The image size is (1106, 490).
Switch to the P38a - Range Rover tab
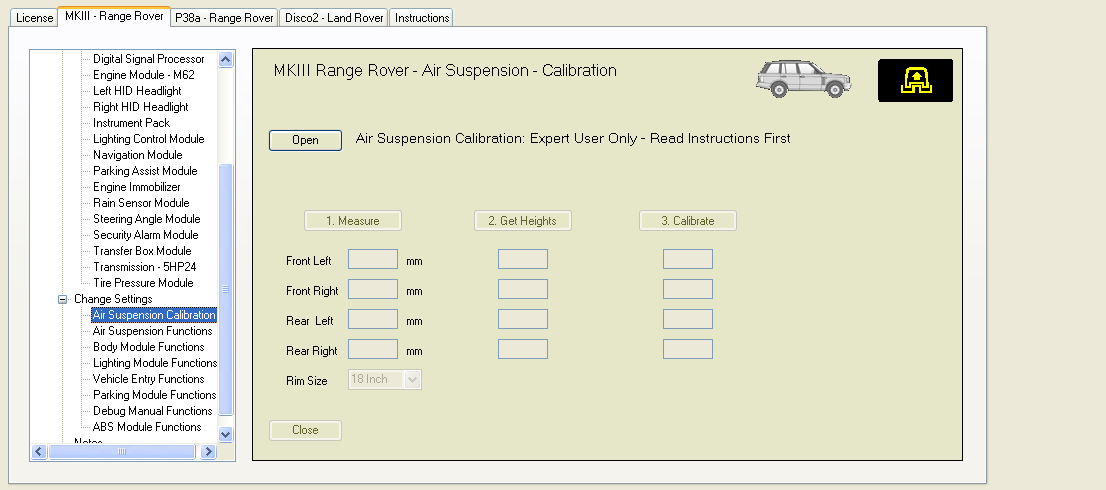click(224, 18)
